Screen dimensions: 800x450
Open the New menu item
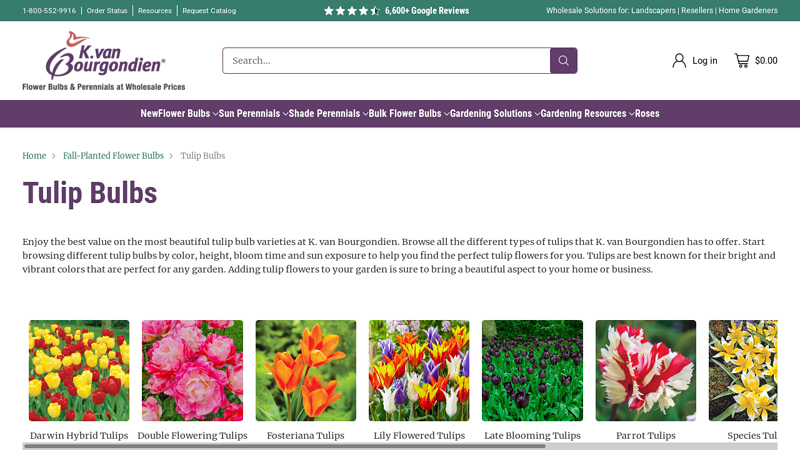pos(149,114)
